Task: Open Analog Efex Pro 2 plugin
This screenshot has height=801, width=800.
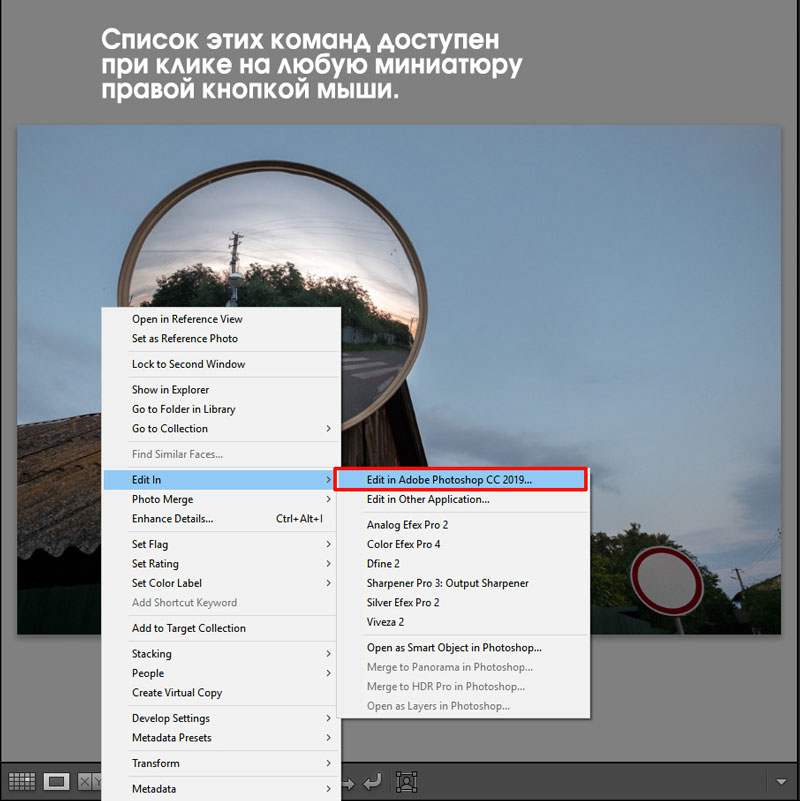Action: coord(463,525)
